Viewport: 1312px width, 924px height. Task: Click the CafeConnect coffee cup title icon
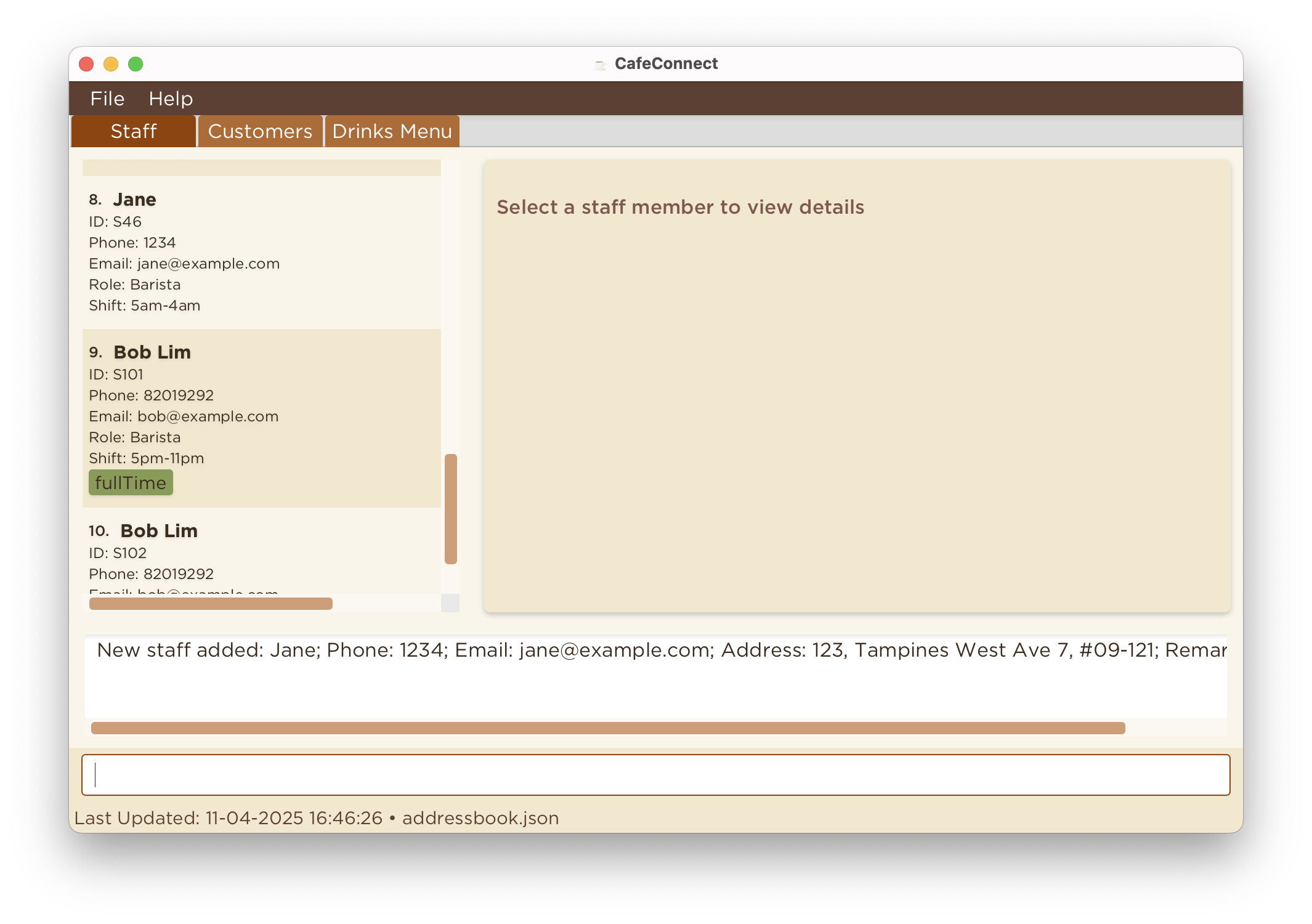[x=600, y=64]
